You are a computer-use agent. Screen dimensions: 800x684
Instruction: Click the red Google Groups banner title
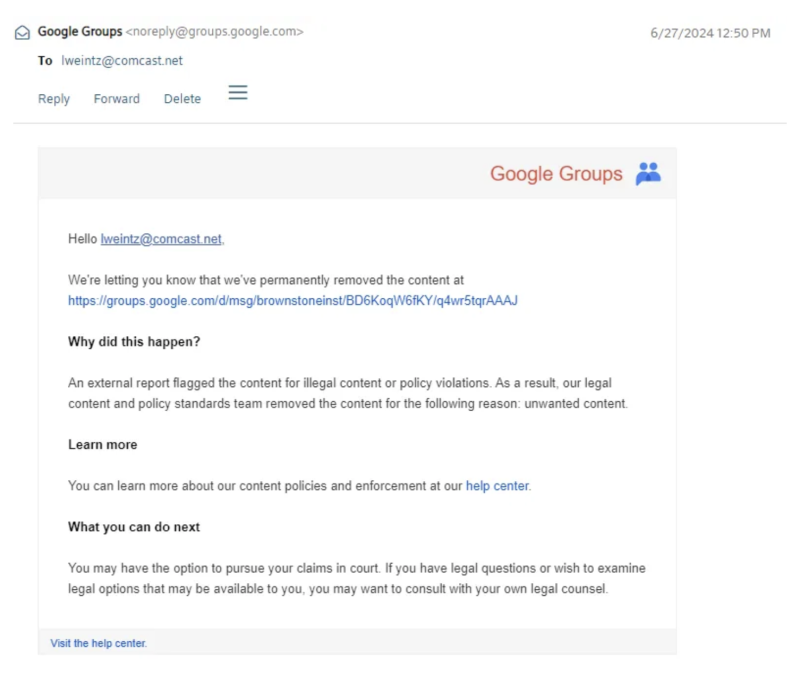(x=556, y=174)
